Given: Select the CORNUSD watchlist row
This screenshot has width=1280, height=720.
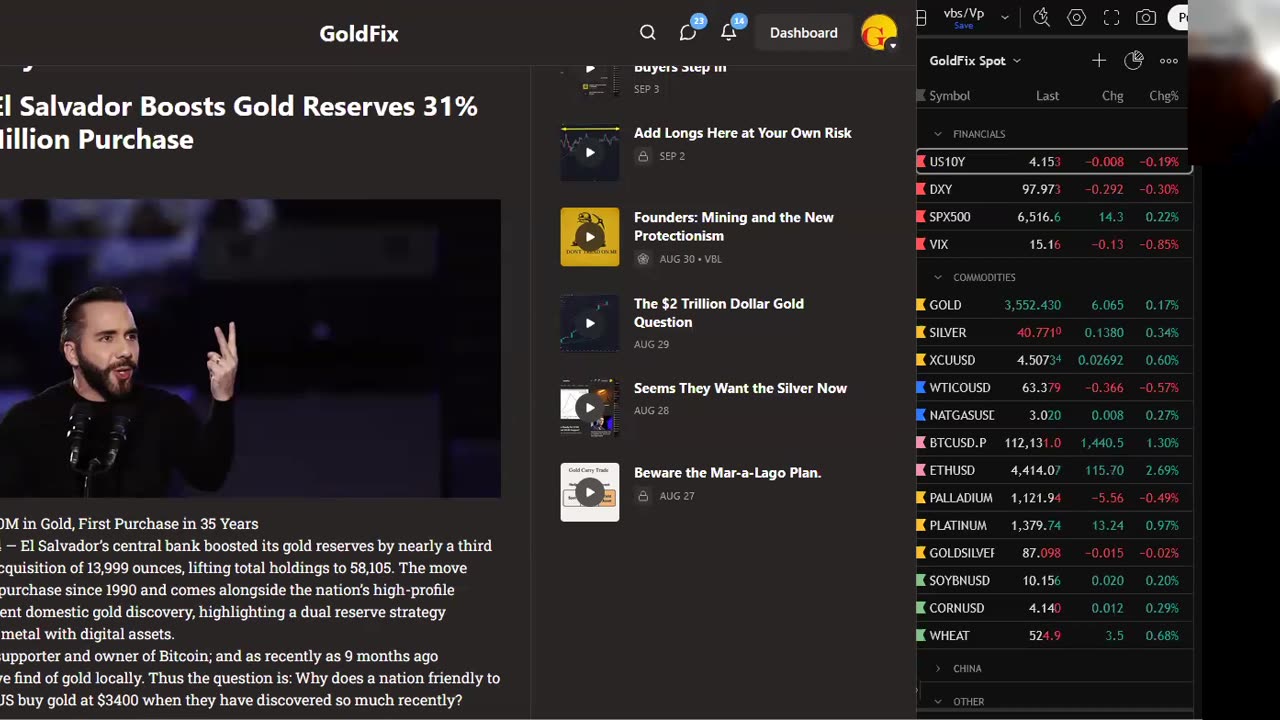Looking at the screenshot, I should [x=1054, y=608].
